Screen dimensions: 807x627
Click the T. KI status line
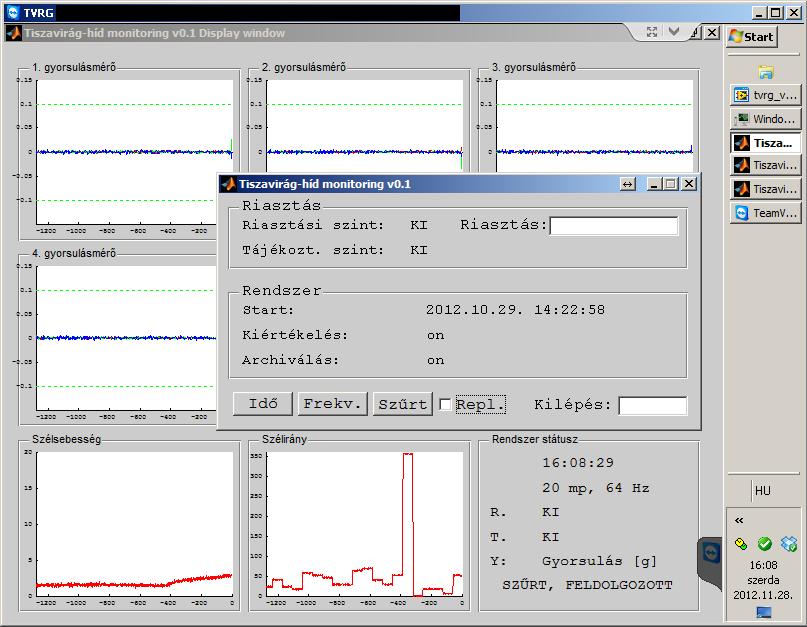[x=524, y=537]
